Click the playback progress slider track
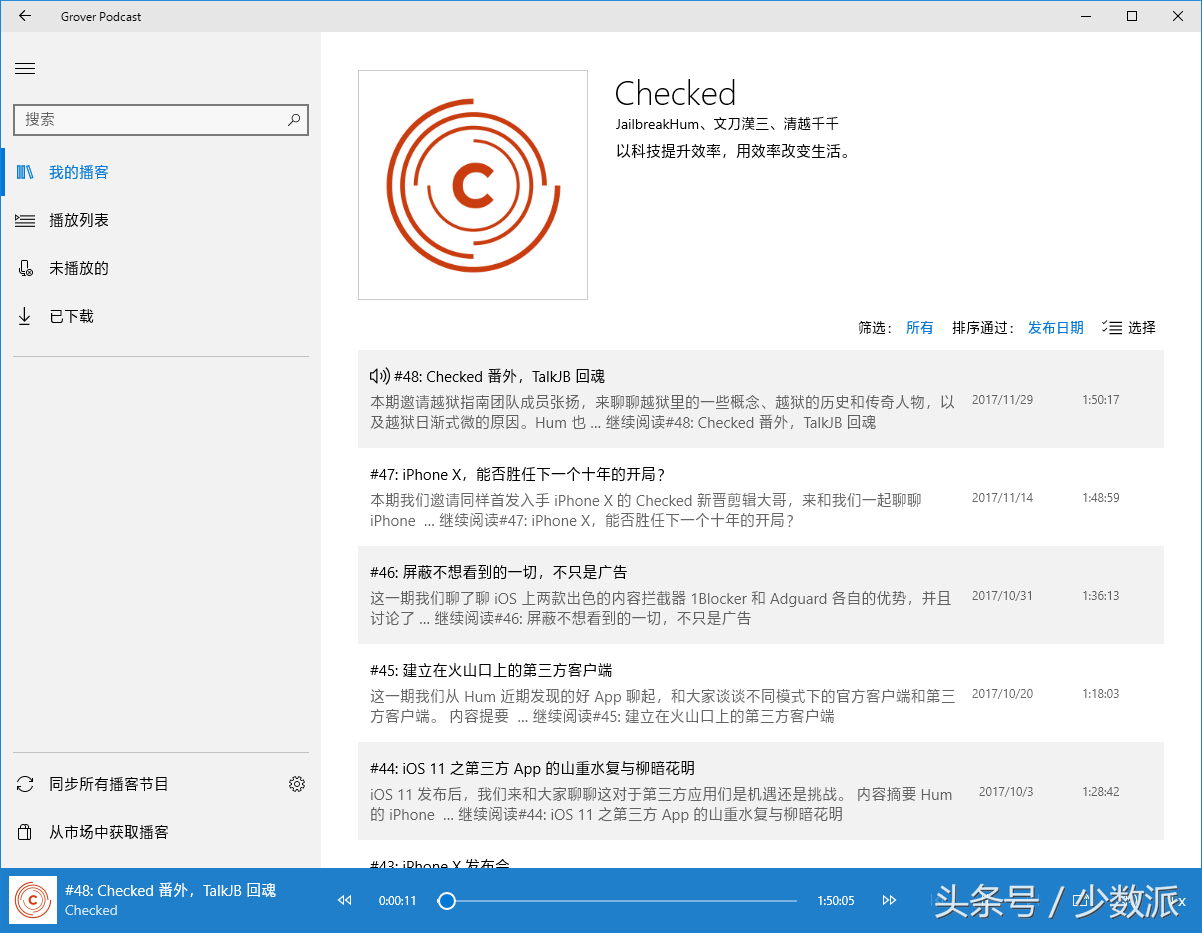1202x933 pixels. [618, 901]
